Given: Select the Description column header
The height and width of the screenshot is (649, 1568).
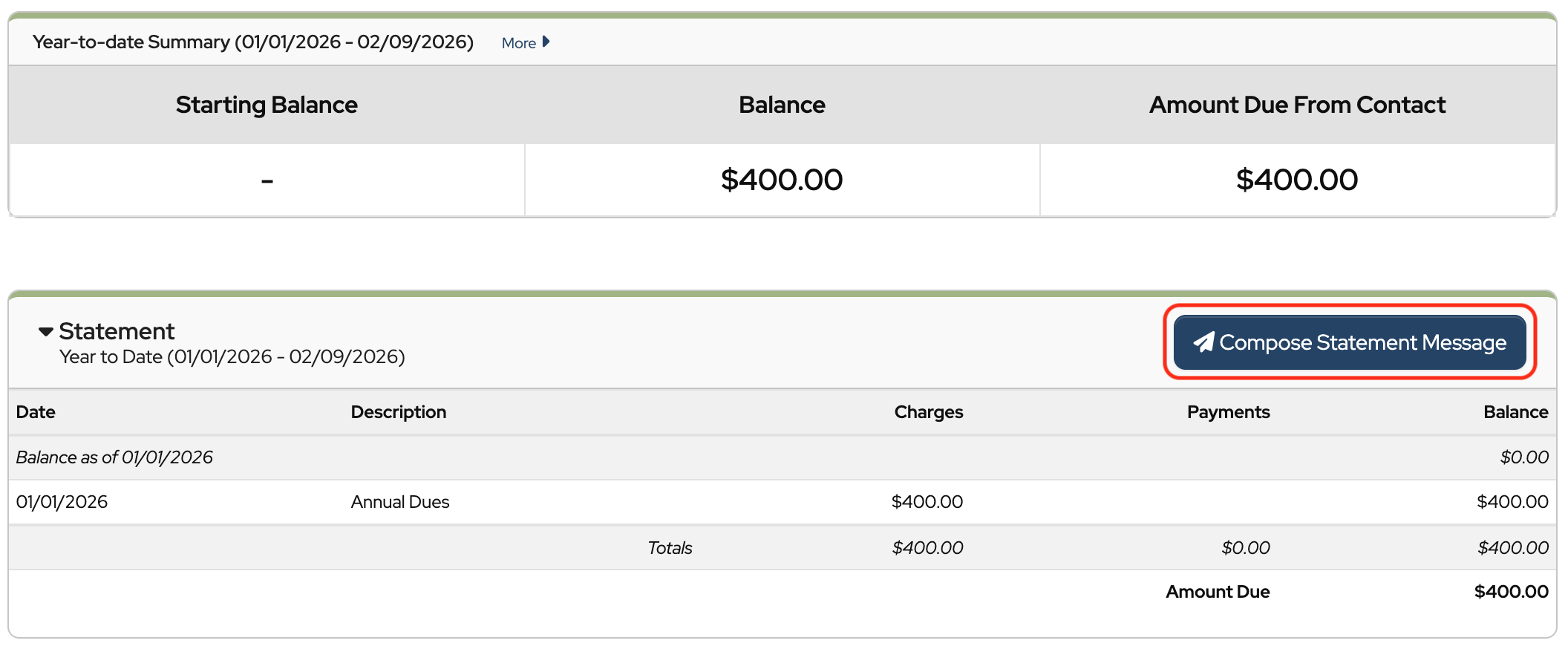Looking at the screenshot, I should (398, 412).
